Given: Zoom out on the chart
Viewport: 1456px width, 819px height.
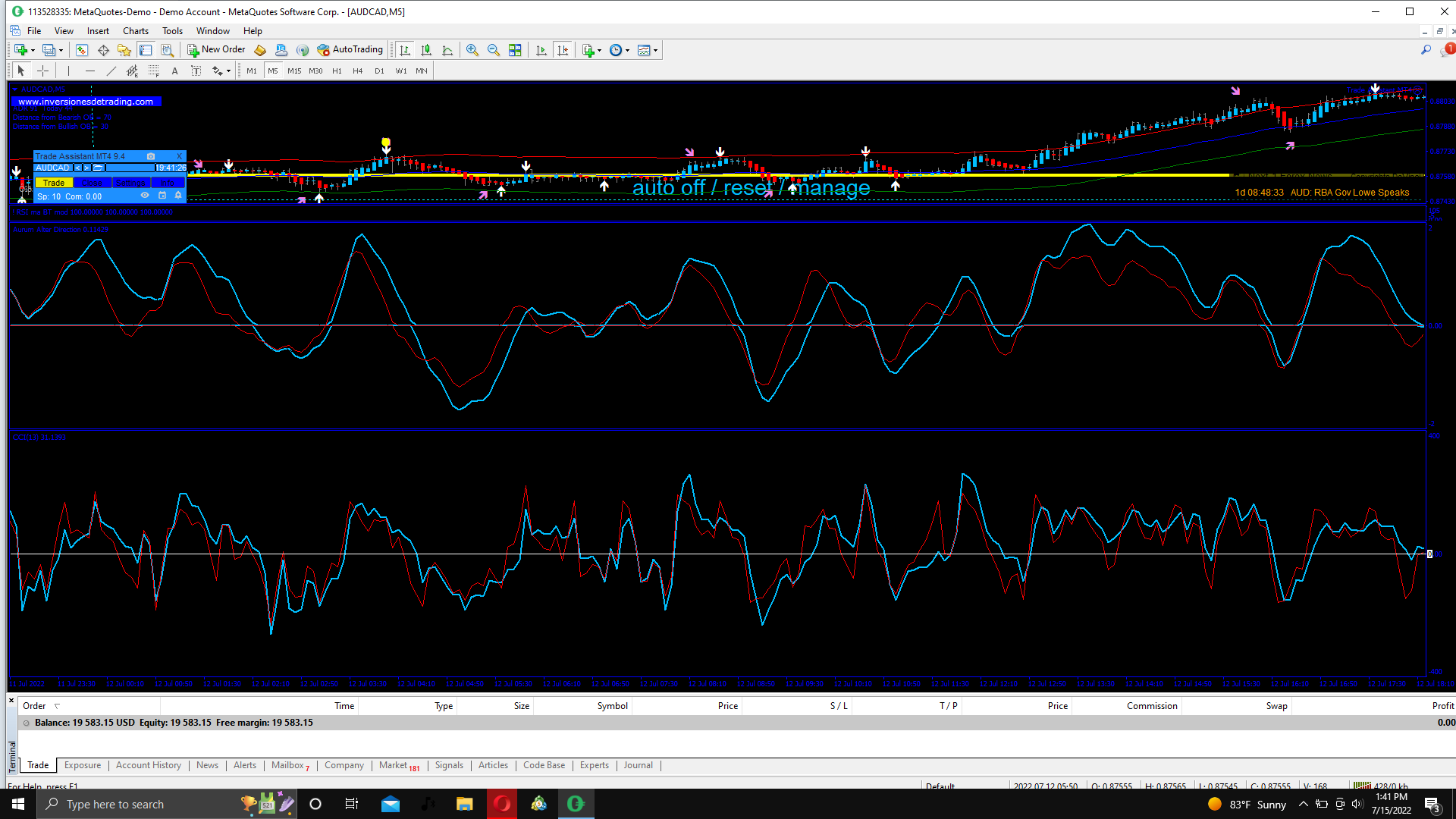Looking at the screenshot, I should click(x=494, y=50).
